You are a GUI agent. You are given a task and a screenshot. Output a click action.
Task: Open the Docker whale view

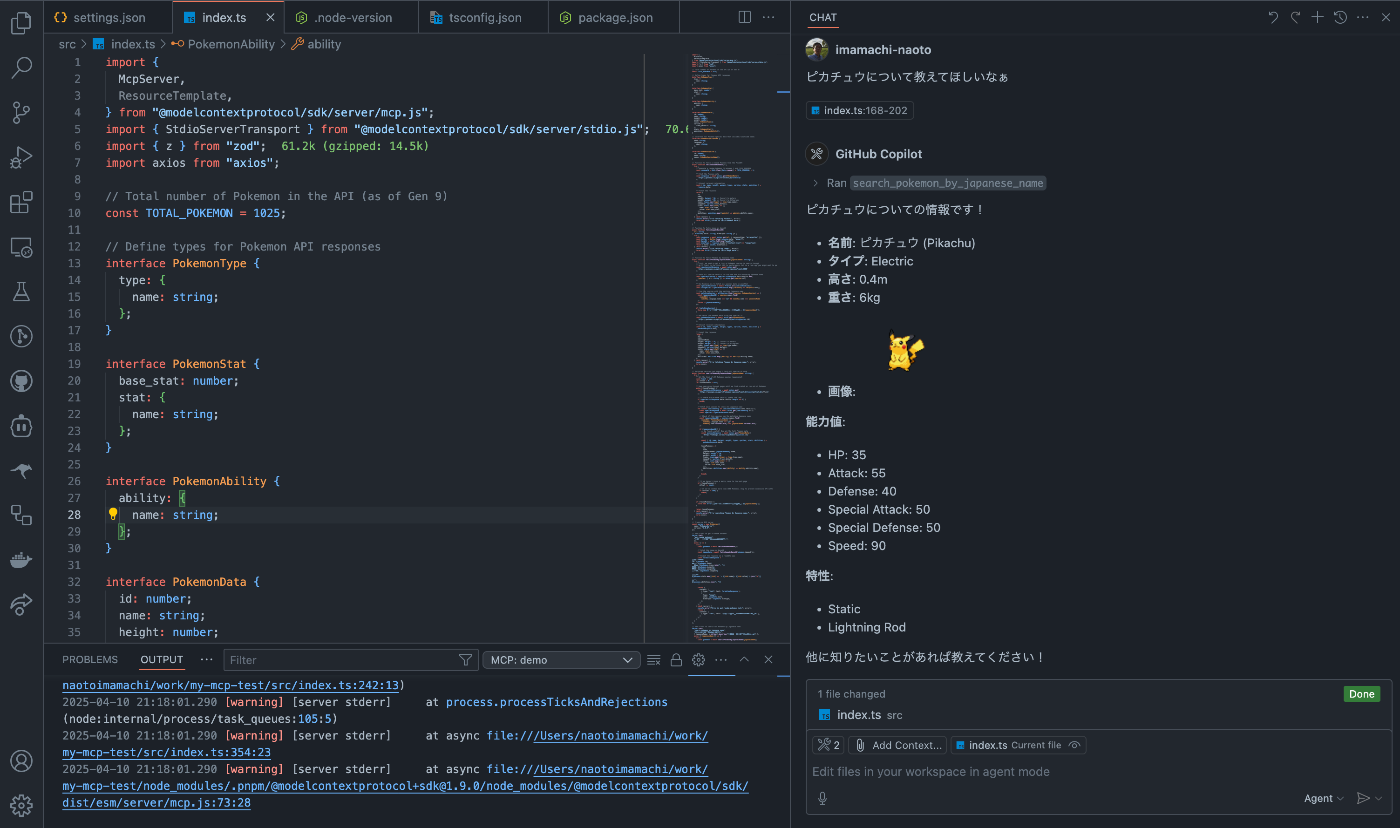21,559
